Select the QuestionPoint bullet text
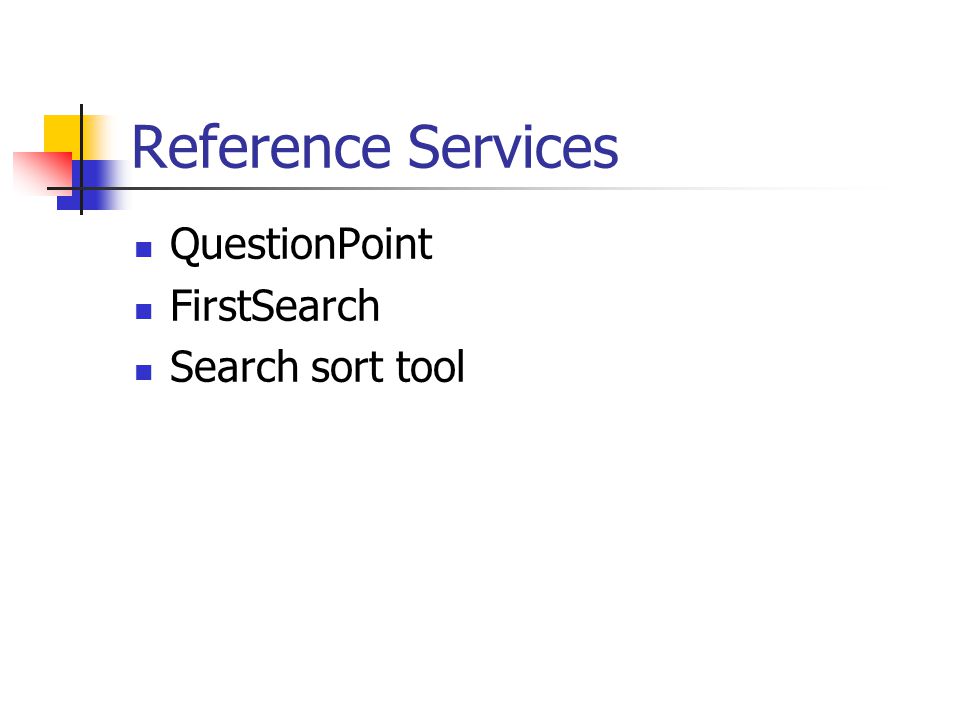The height and width of the screenshot is (720, 960). (301, 245)
